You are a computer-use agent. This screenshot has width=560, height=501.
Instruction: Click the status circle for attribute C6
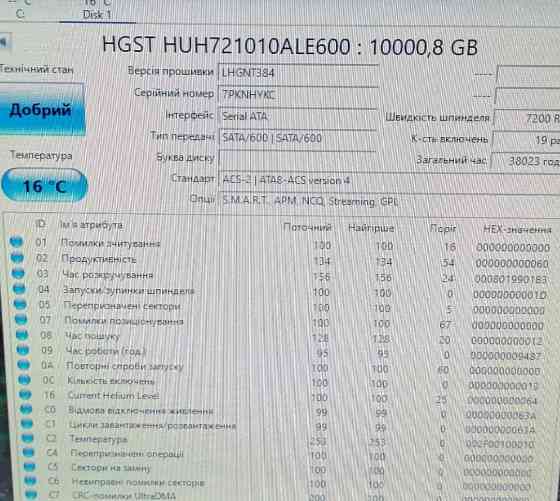[x=30, y=481]
